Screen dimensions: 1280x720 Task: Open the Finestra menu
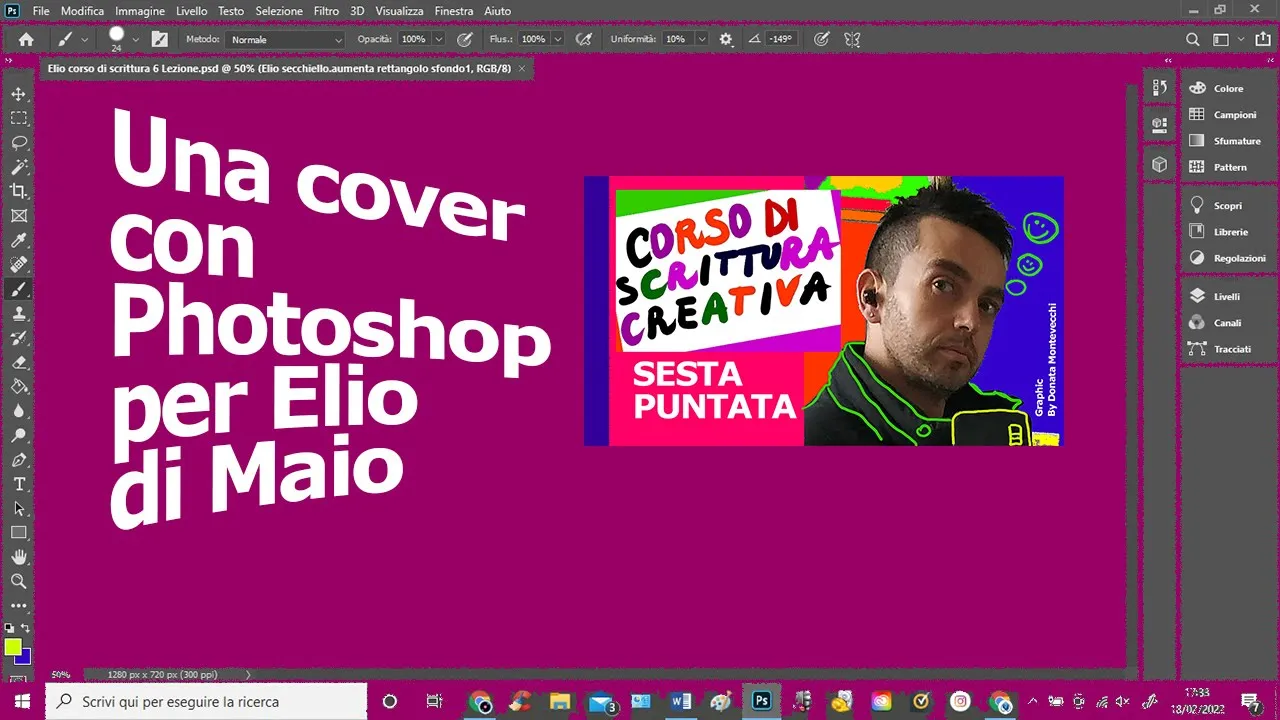pos(453,11)
